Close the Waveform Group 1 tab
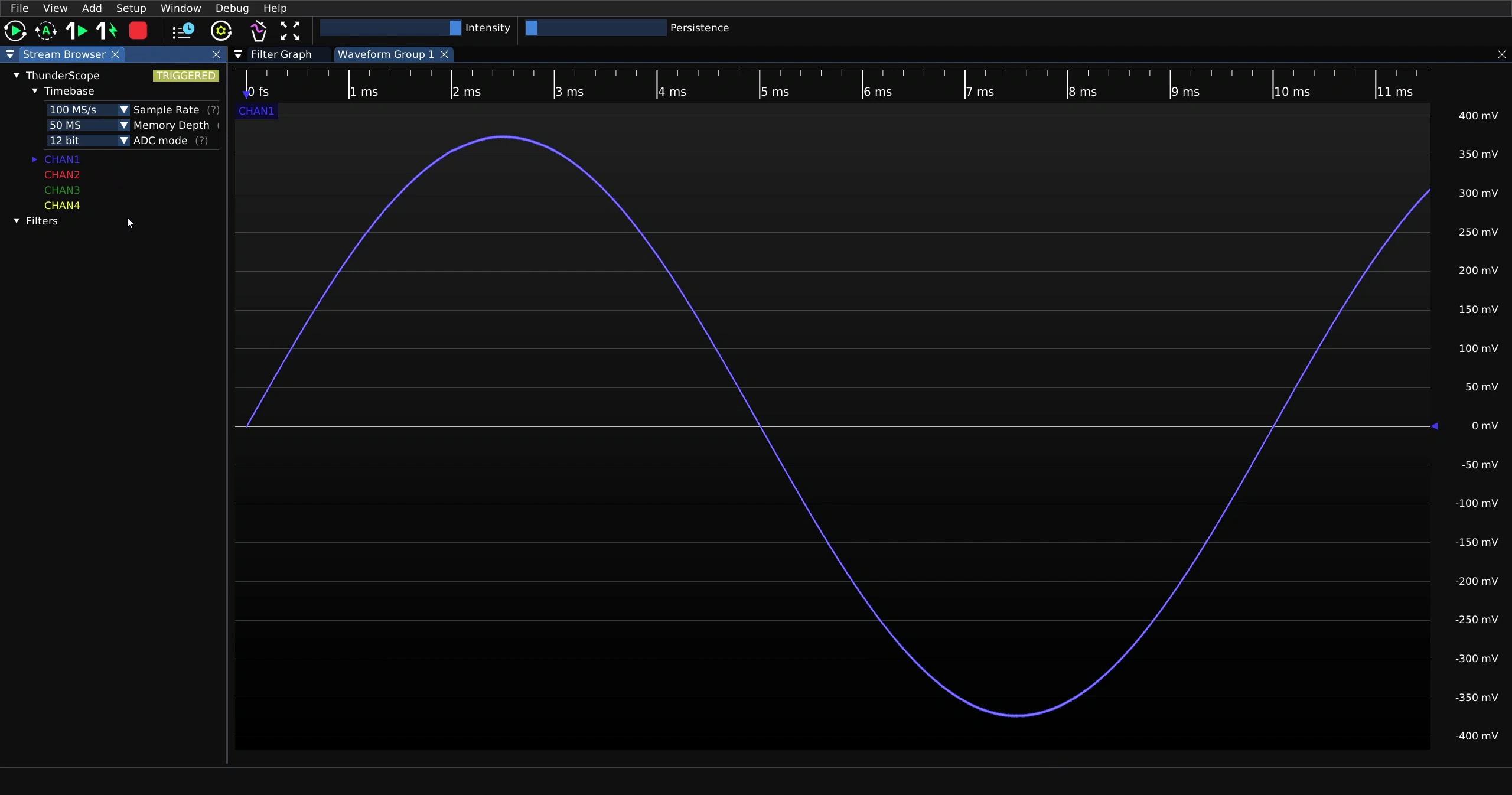1512x795 pixels. [444, 54]
